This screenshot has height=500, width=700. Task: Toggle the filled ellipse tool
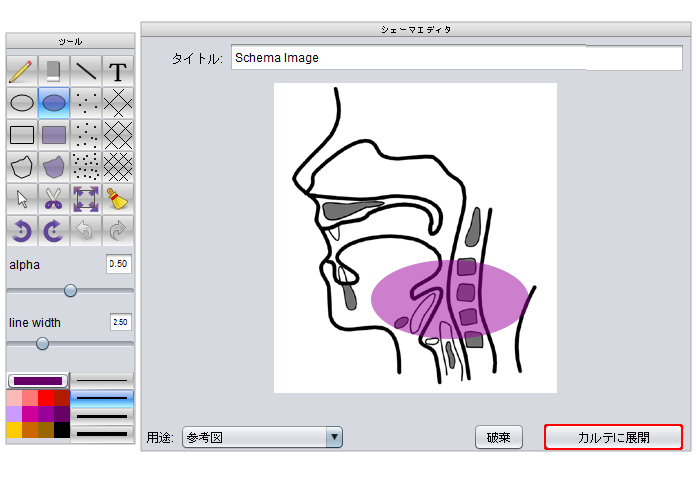(x=54, y=103)
